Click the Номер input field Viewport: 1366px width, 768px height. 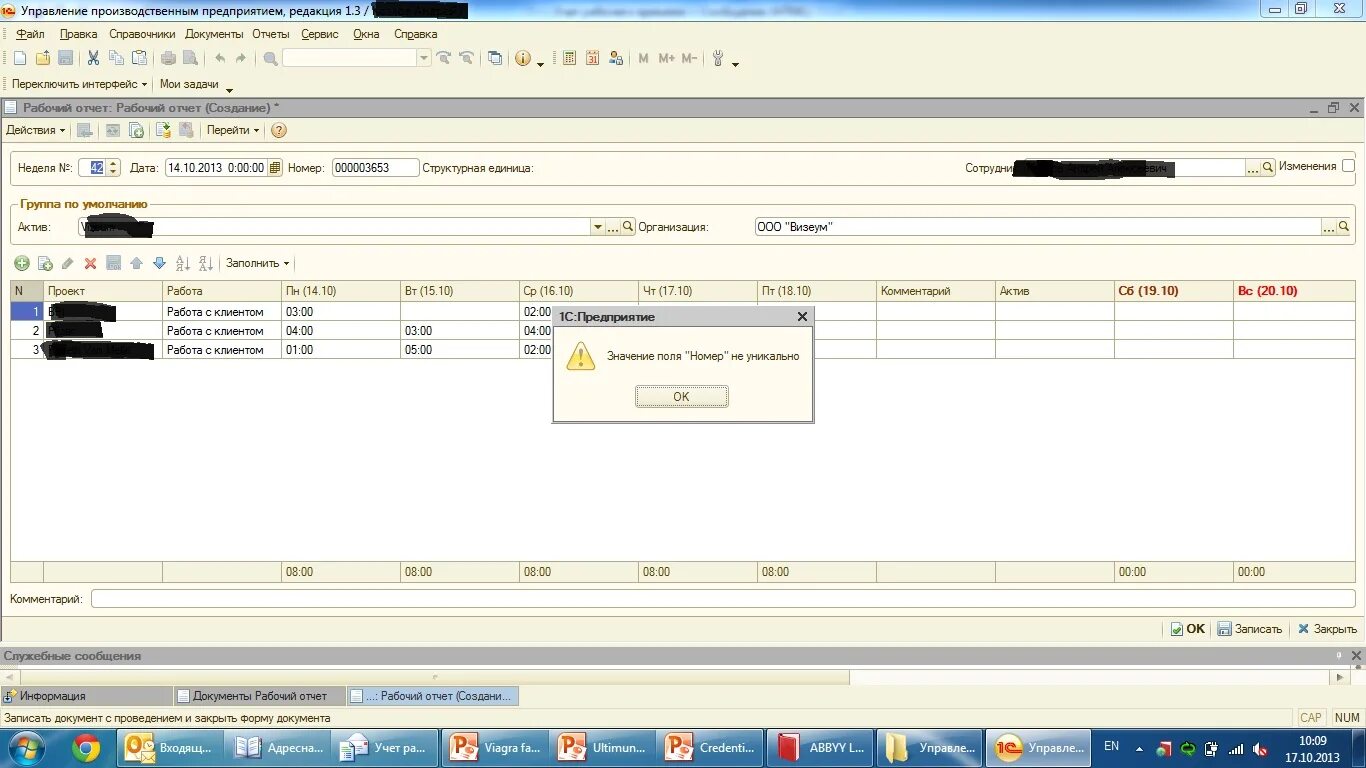375,168
